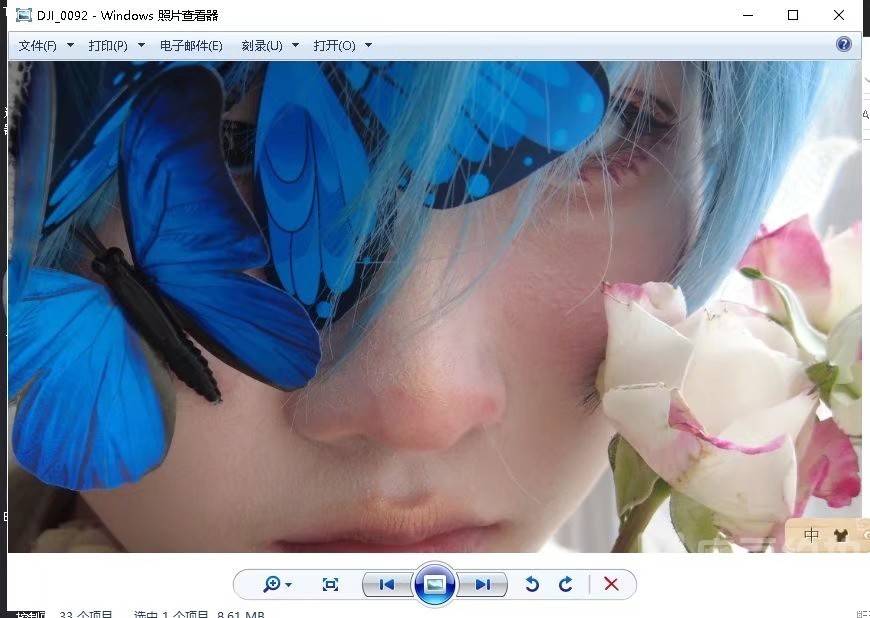The height and width of the screenshot is (618, 870).
Task: Rotate the photo counterclockwise
Action: 532,584
